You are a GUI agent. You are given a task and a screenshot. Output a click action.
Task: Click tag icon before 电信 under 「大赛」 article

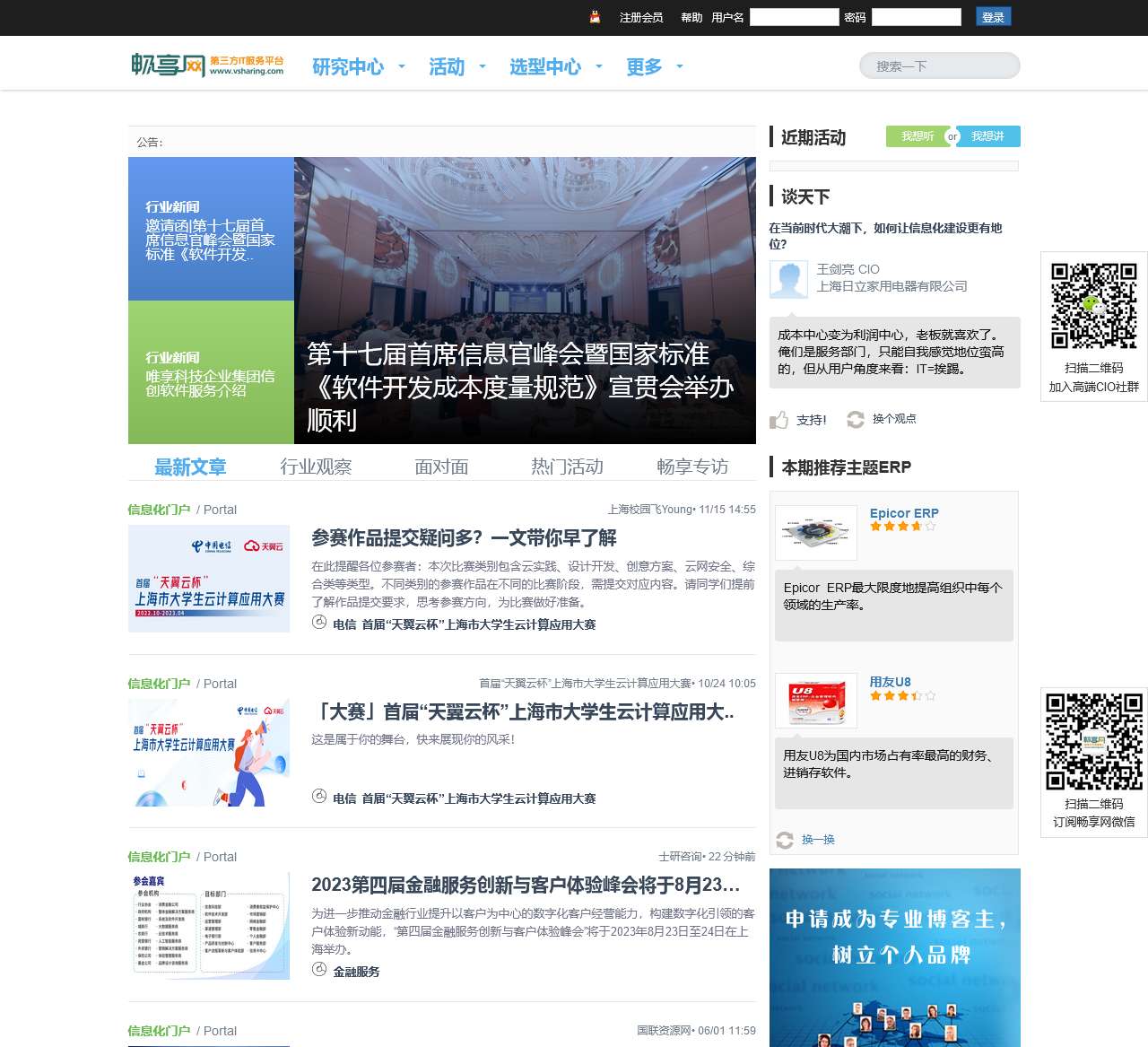[x=318, y=797]
